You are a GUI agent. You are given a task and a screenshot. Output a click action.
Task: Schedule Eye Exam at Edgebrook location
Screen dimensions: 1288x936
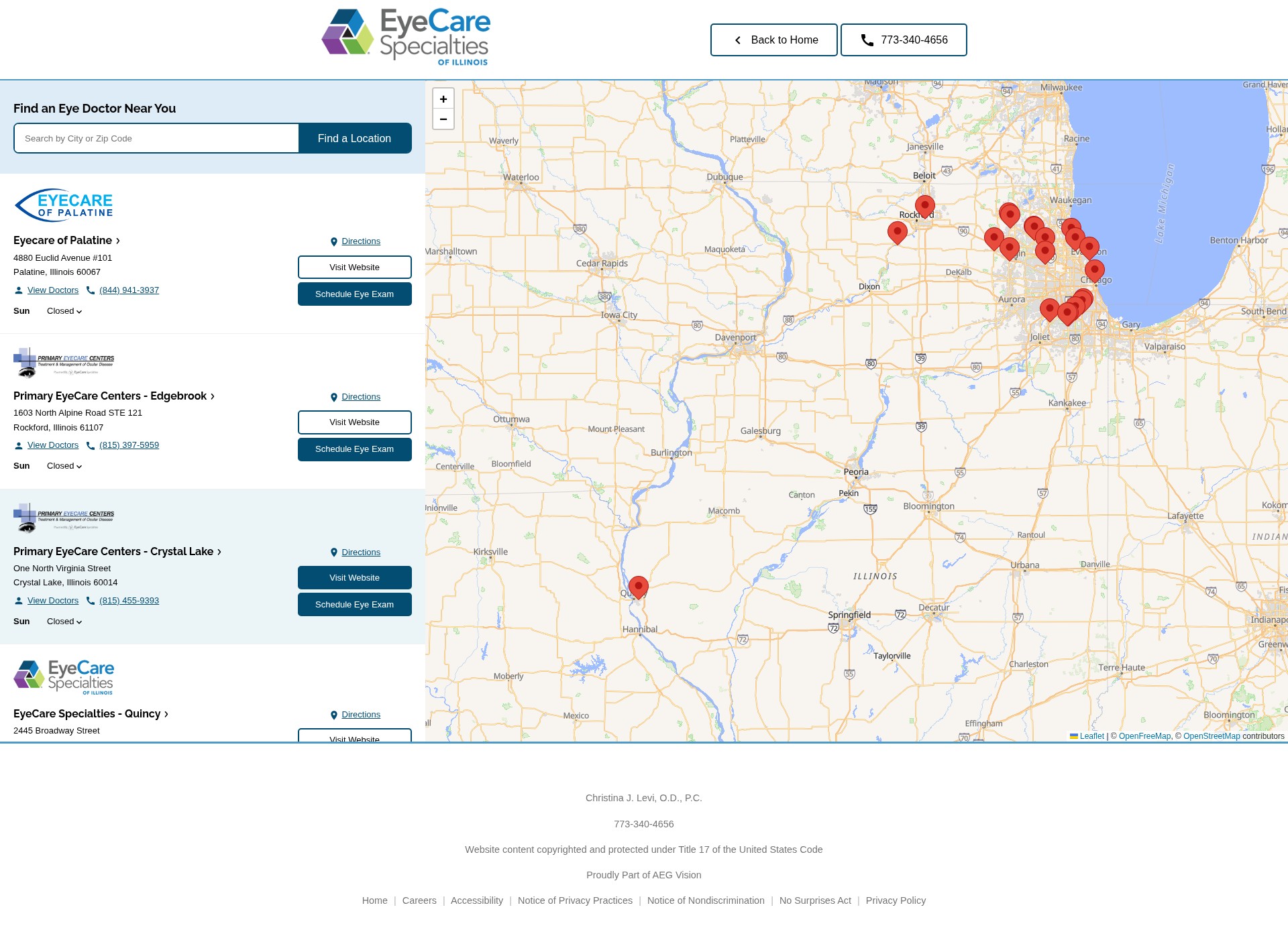click(355, 449)
